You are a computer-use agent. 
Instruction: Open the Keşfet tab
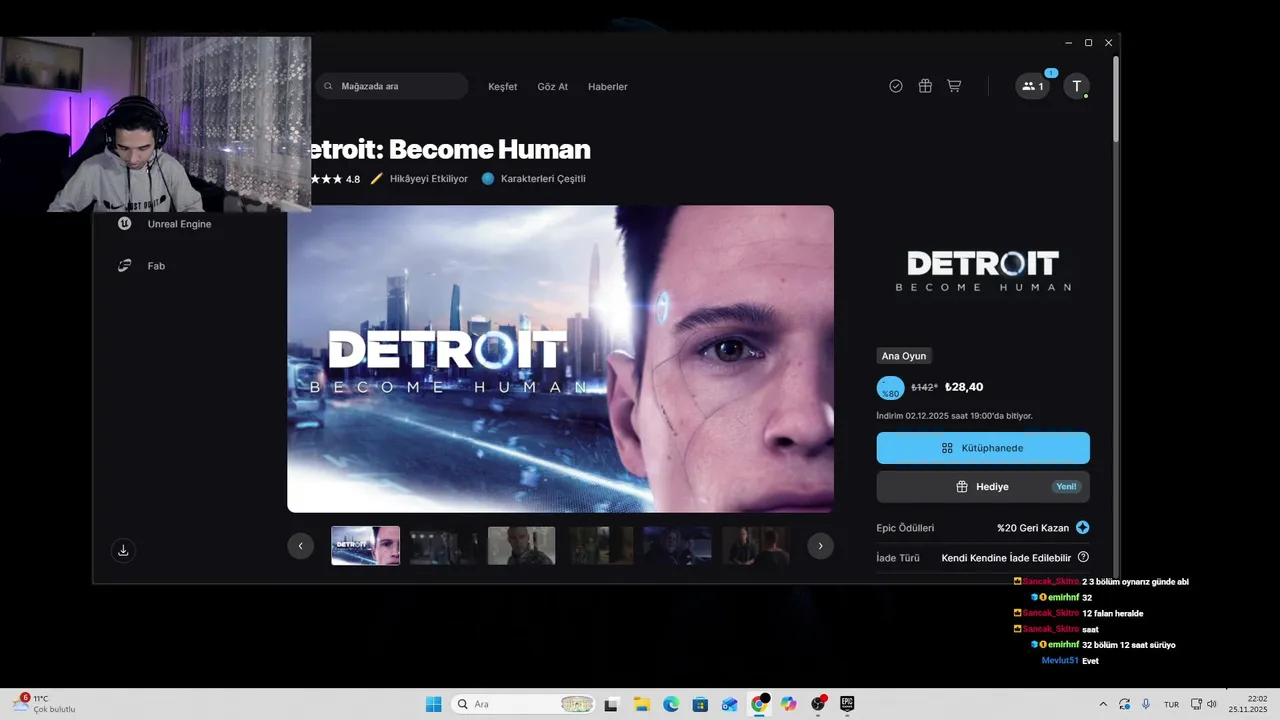(x=502, y=87)
